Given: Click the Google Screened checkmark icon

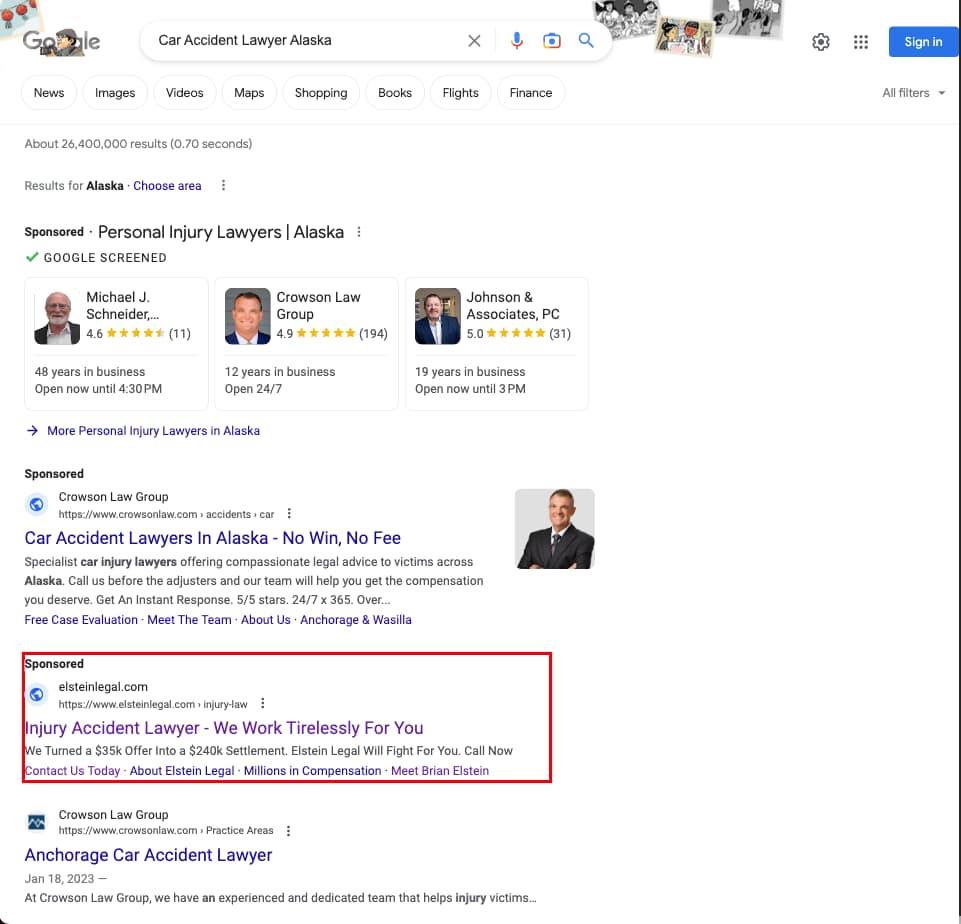Looking at the screenshot, I should pyautogui.click(x=32, y=257).
